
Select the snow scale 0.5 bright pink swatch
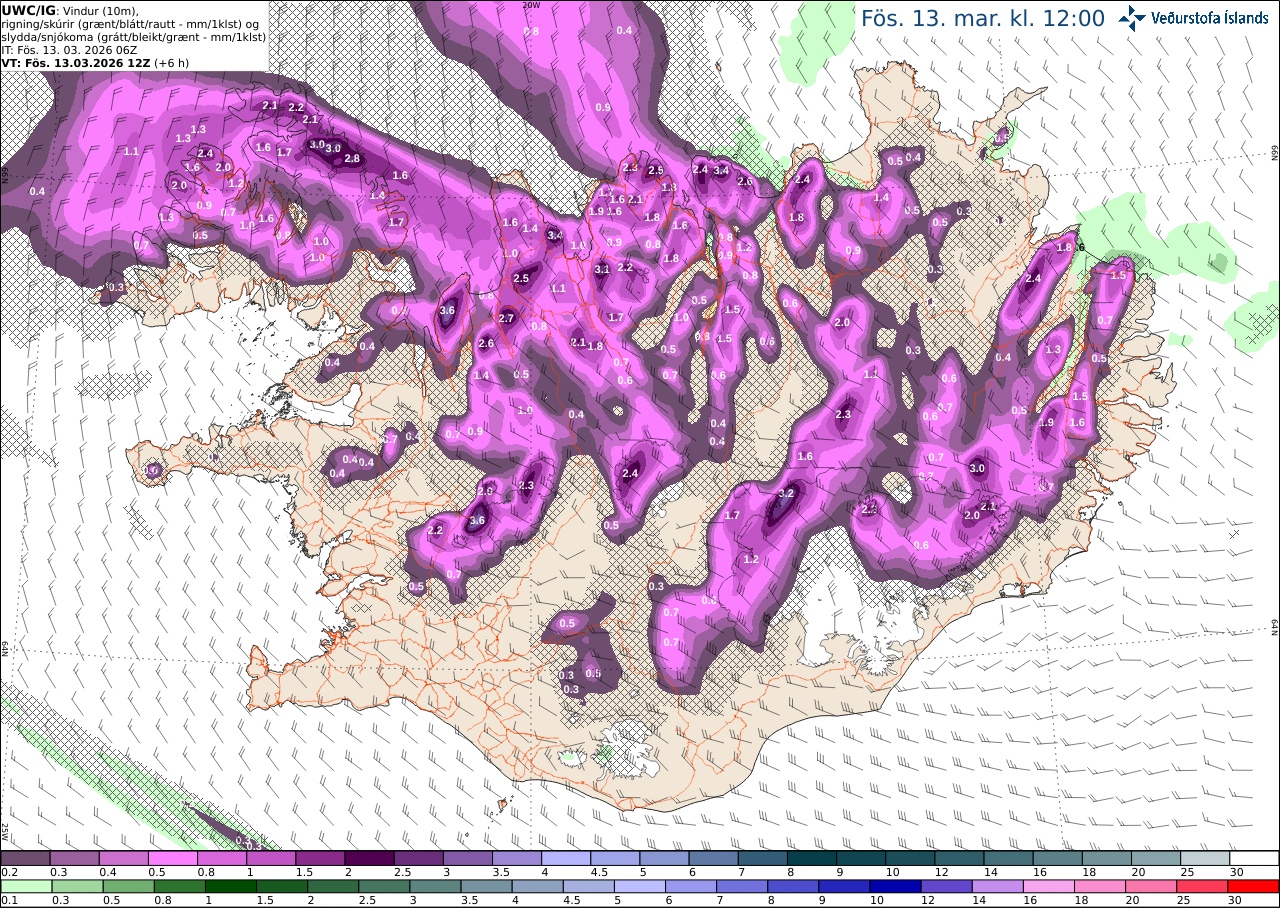click(172, 858)
